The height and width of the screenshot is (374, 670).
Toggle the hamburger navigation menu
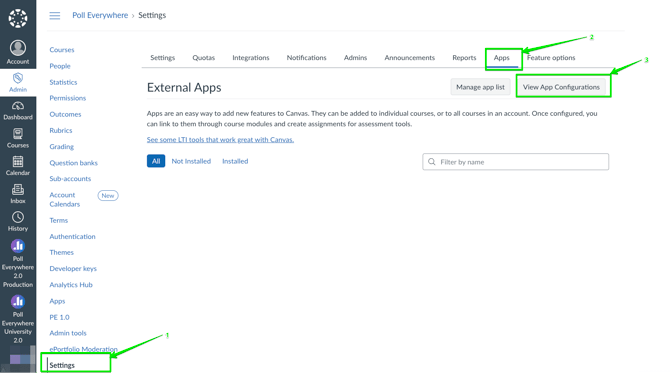coord(55,16)
